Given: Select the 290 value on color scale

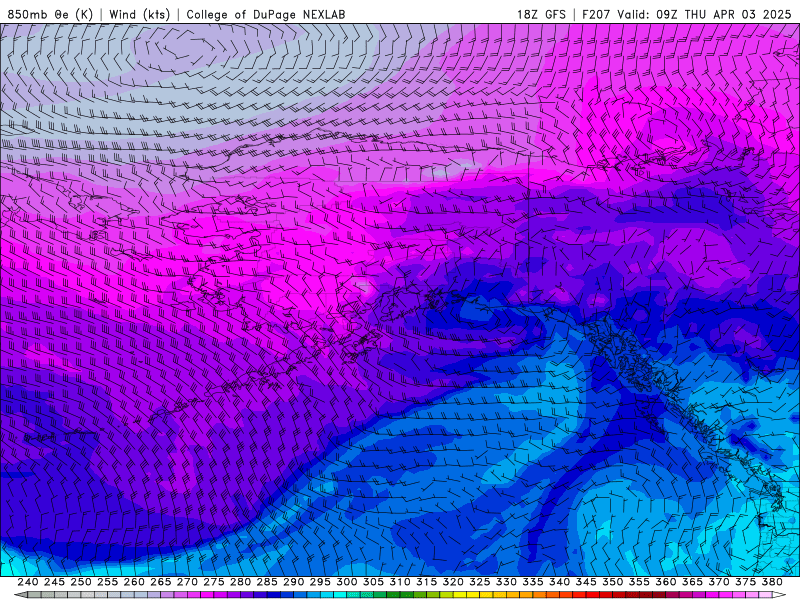Looking at the screenshot, I should (x=293, y=582).
